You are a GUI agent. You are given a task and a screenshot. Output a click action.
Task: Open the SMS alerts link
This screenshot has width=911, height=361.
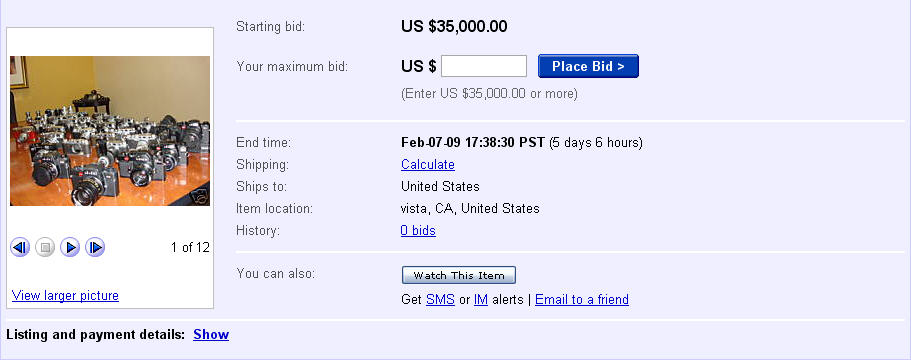click(x=440, y=299)
